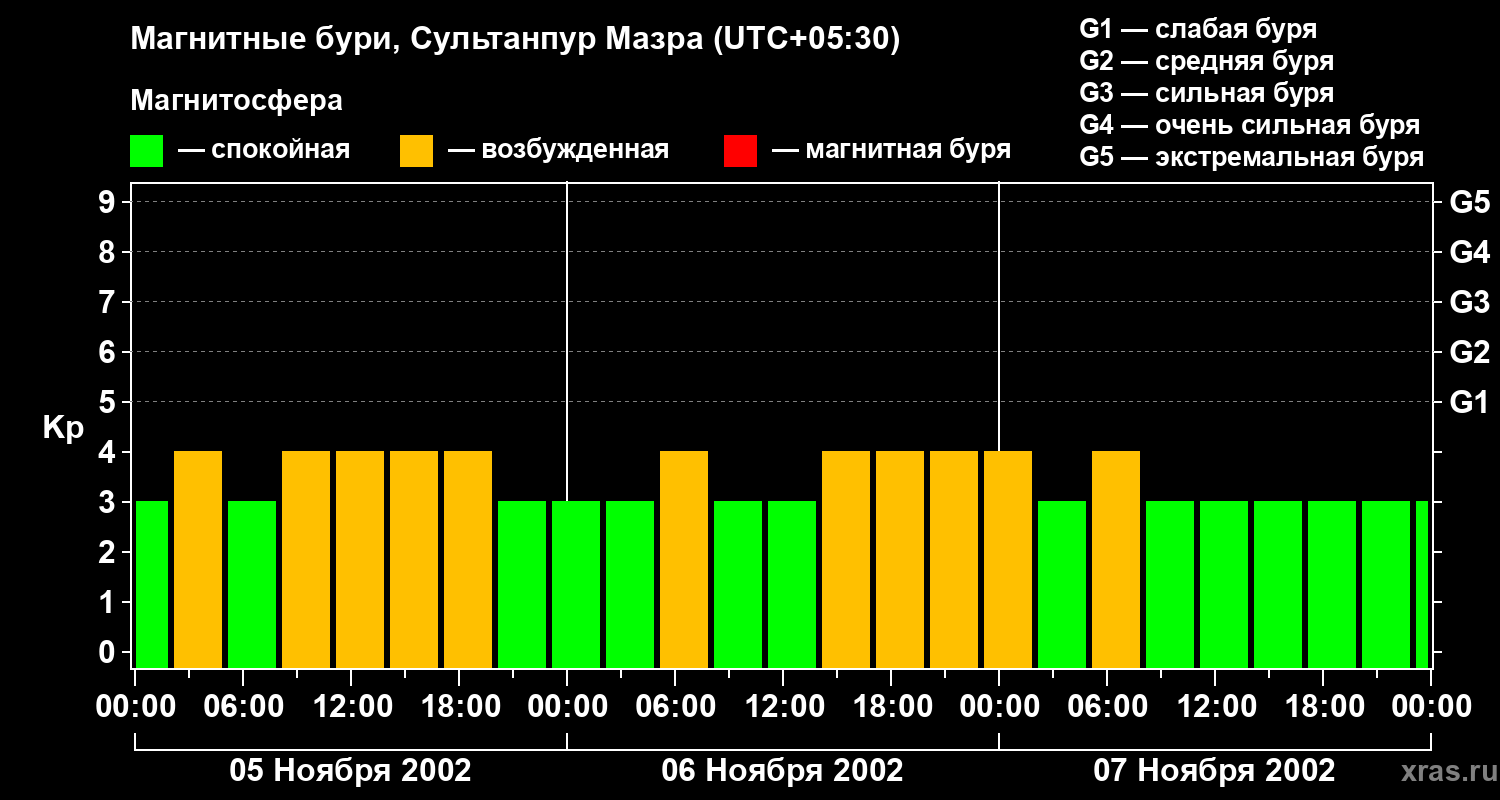Click the G1 label on the right axis

pos(1469,403)
